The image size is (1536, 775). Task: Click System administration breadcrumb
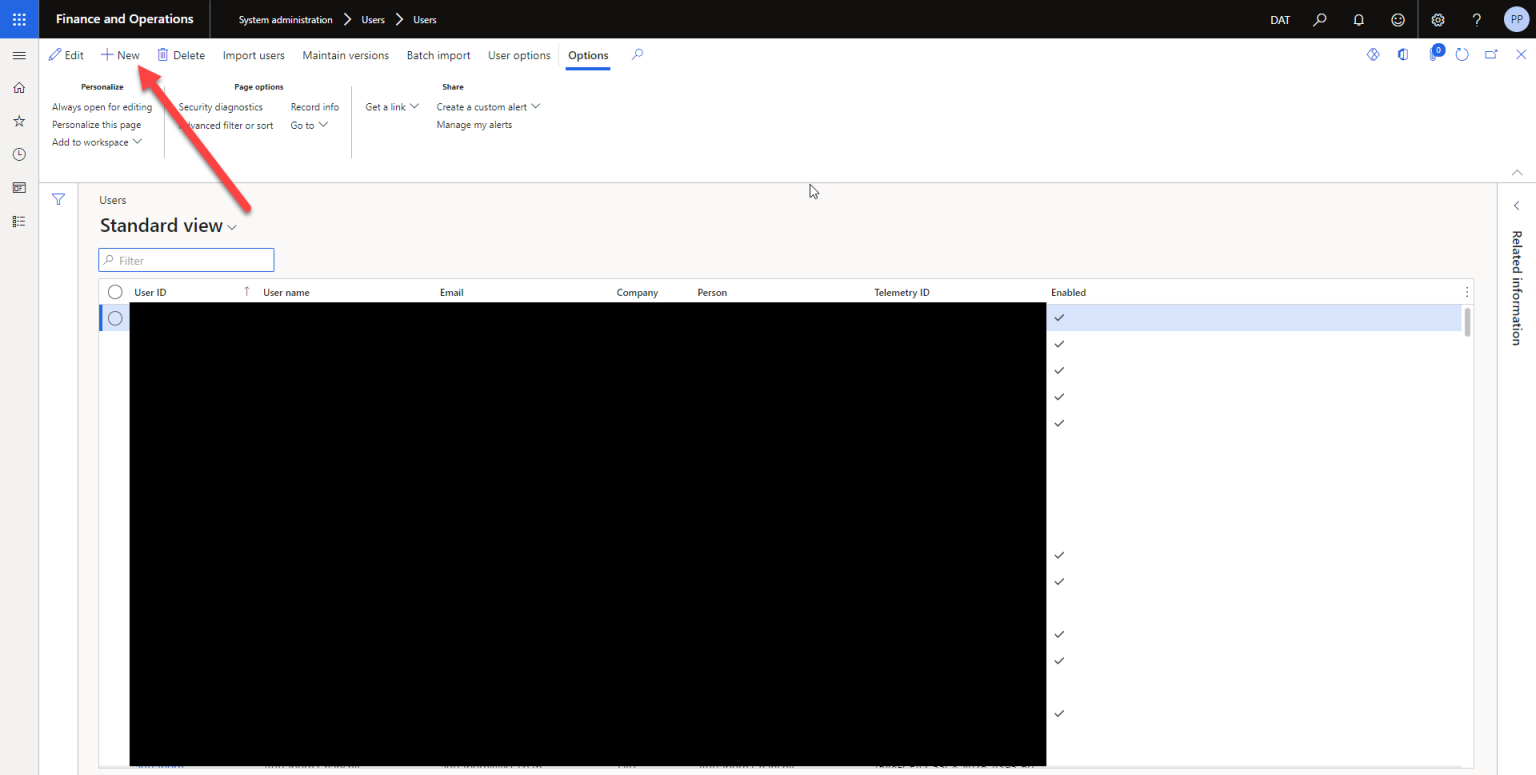coord(286,20)
